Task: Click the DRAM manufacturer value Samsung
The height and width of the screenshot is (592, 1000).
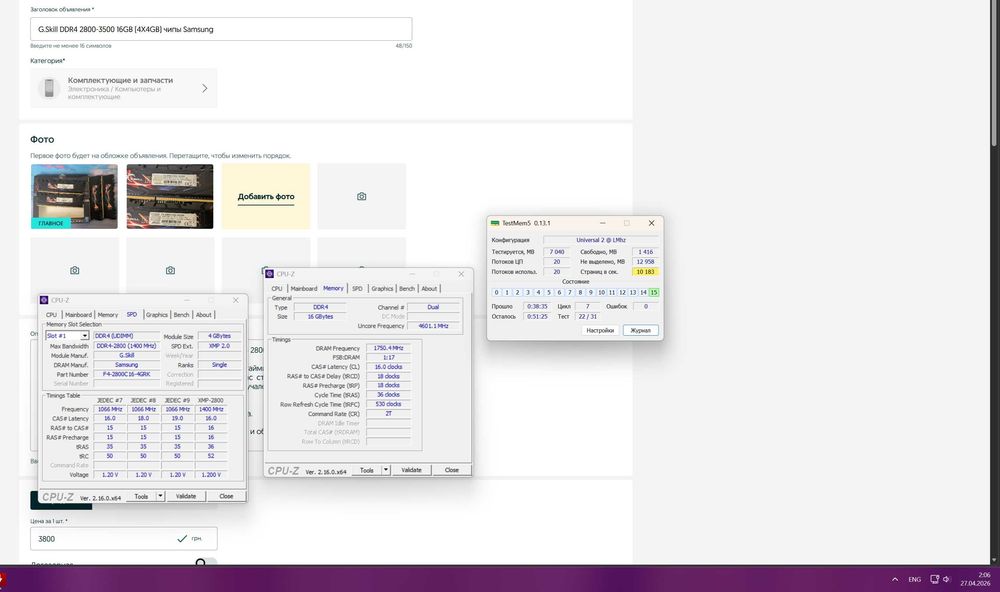Action: point(126,365)
